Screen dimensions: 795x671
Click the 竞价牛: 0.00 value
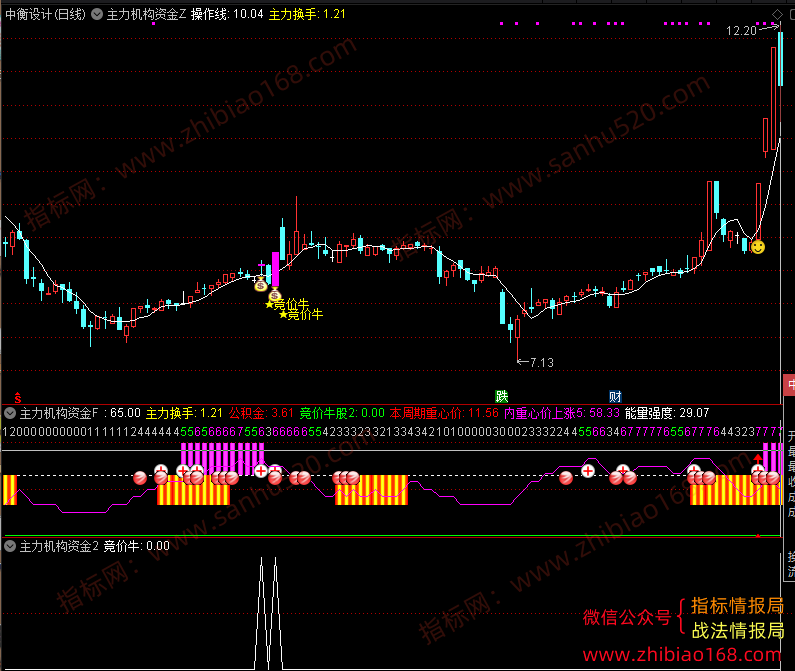[x=136, y=546]
